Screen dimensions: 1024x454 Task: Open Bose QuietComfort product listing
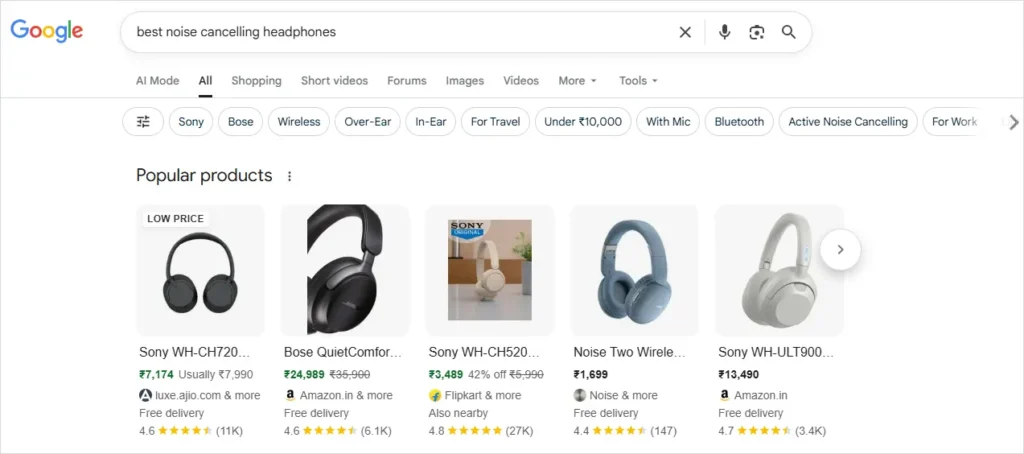pos(343,352)
